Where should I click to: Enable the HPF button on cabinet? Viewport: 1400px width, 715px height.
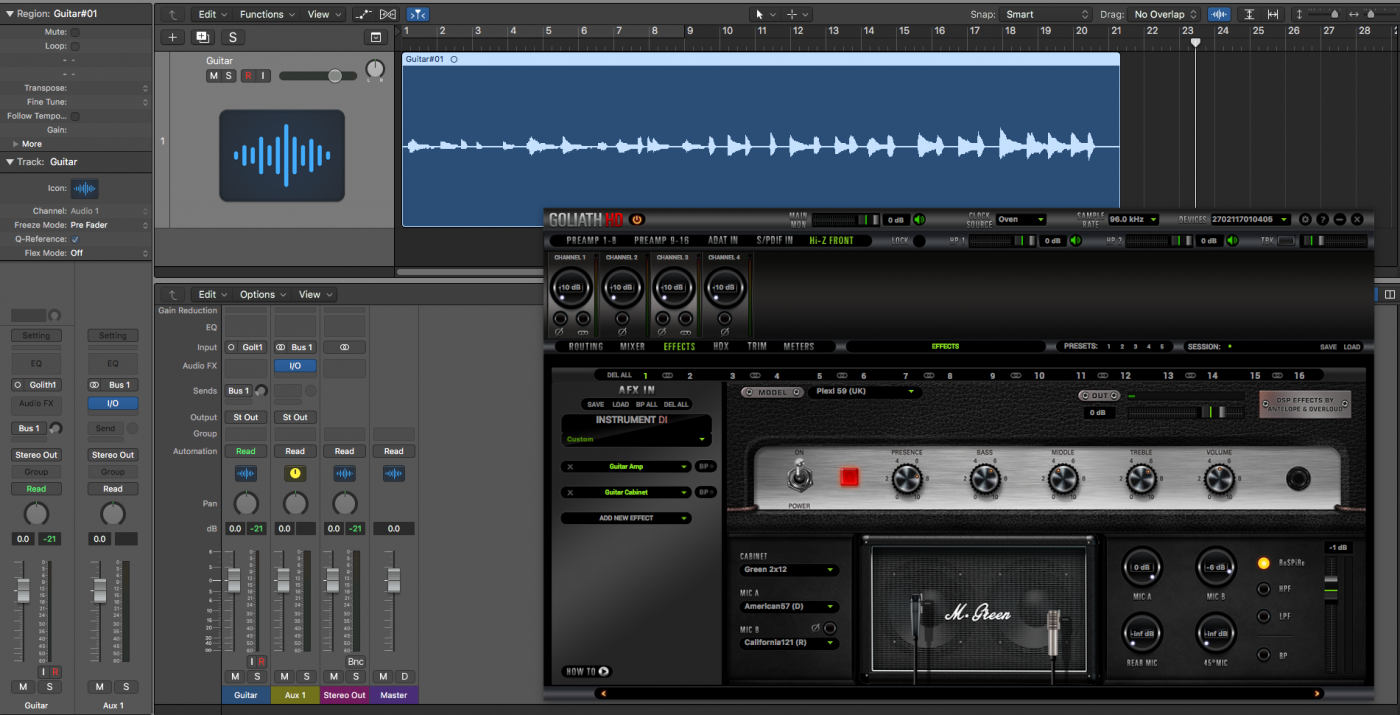1264,589
